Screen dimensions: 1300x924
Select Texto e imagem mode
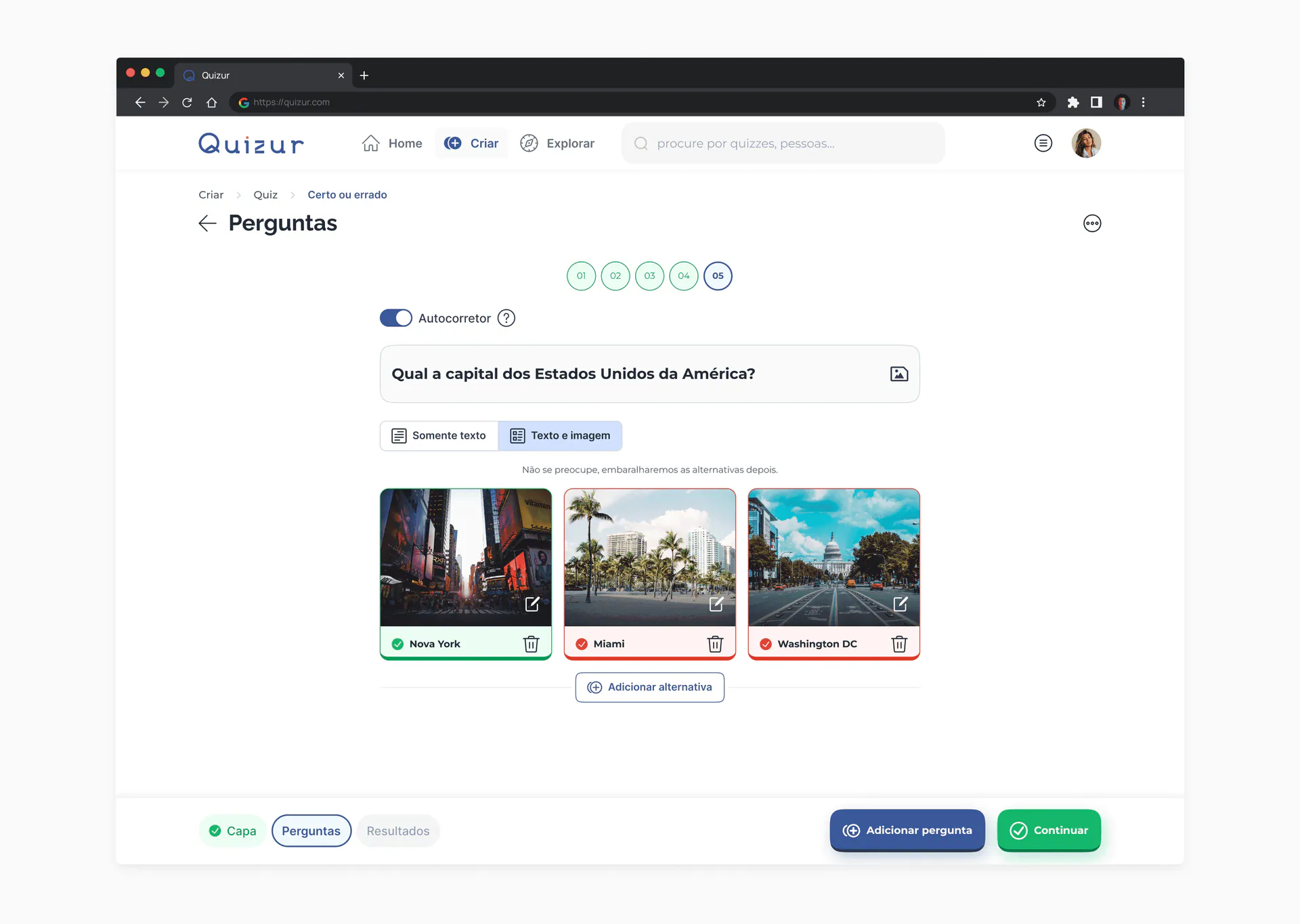click(560, 435)
